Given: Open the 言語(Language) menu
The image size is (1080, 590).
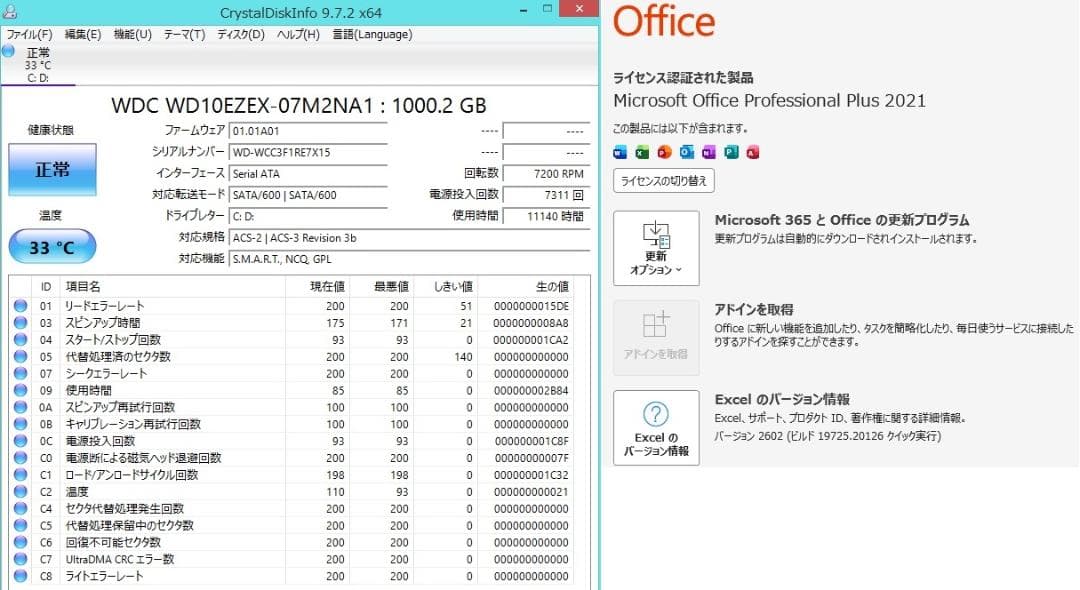Looking at the screenshot, I should (372, 34).
